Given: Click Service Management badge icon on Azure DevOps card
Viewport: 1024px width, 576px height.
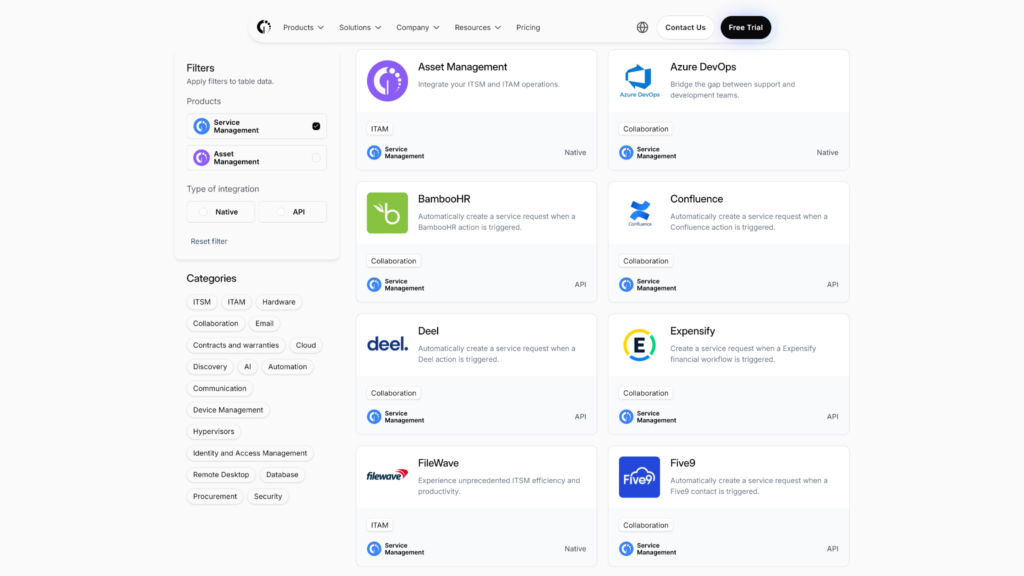Looking at the screenshot, I should pyautogui.click(x=626, y=153).
